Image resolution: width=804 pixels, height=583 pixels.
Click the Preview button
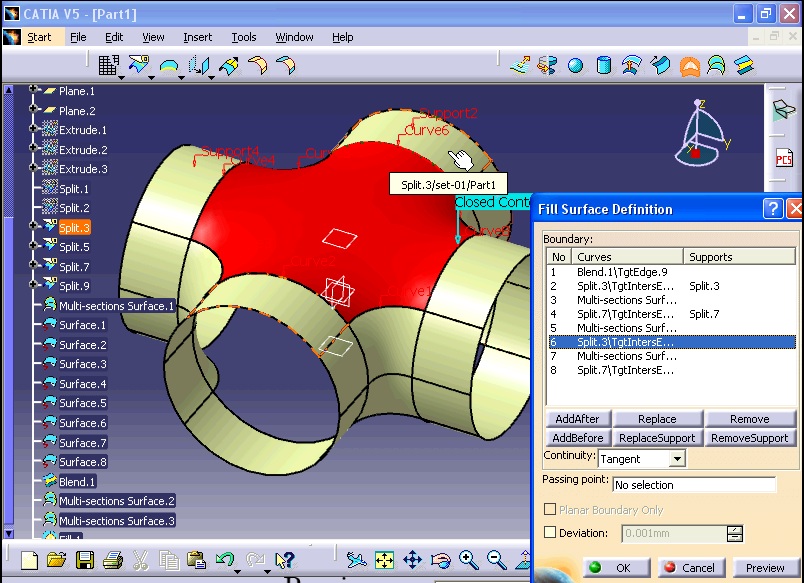coord(765,568)
